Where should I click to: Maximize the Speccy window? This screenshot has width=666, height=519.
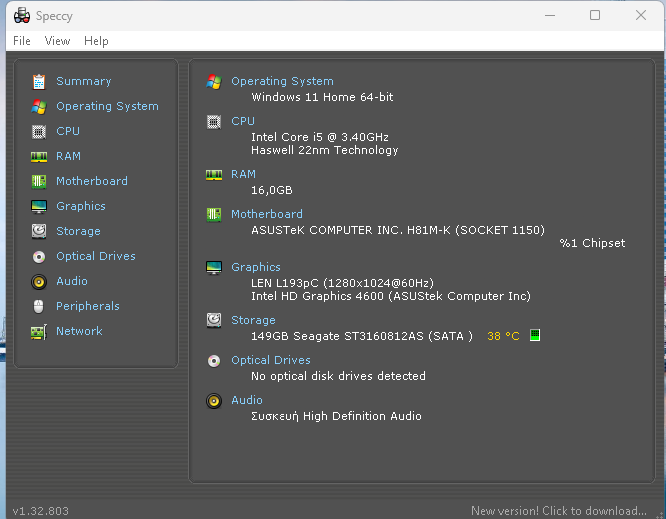coord(595,16)
